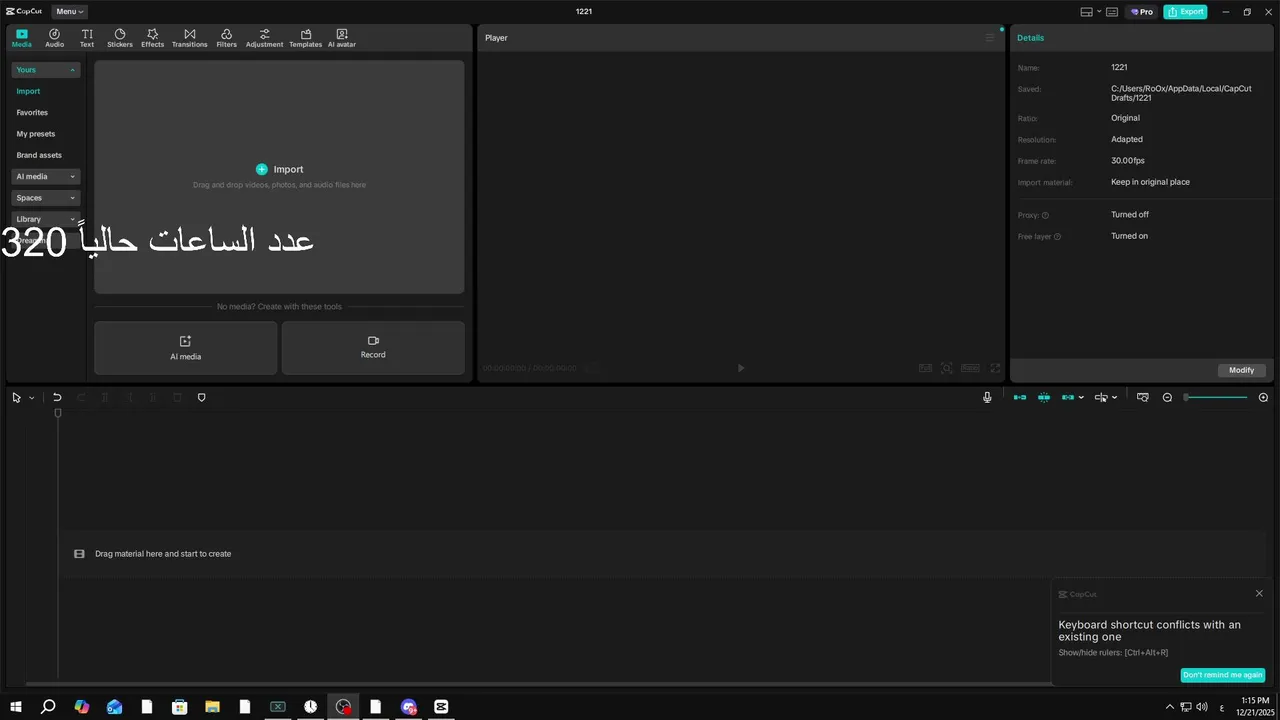Click the Proxy info icon
The width and height of the screenshot is (1280, 720).
click(x=1046, y=216)
